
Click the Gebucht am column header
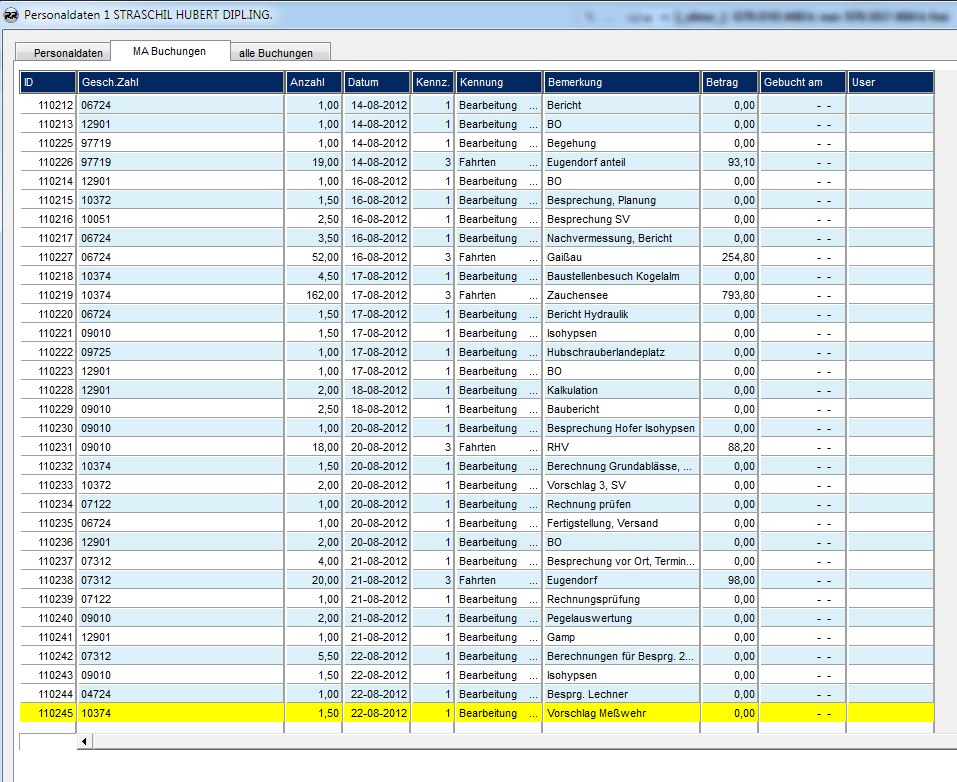click(802, 83)
